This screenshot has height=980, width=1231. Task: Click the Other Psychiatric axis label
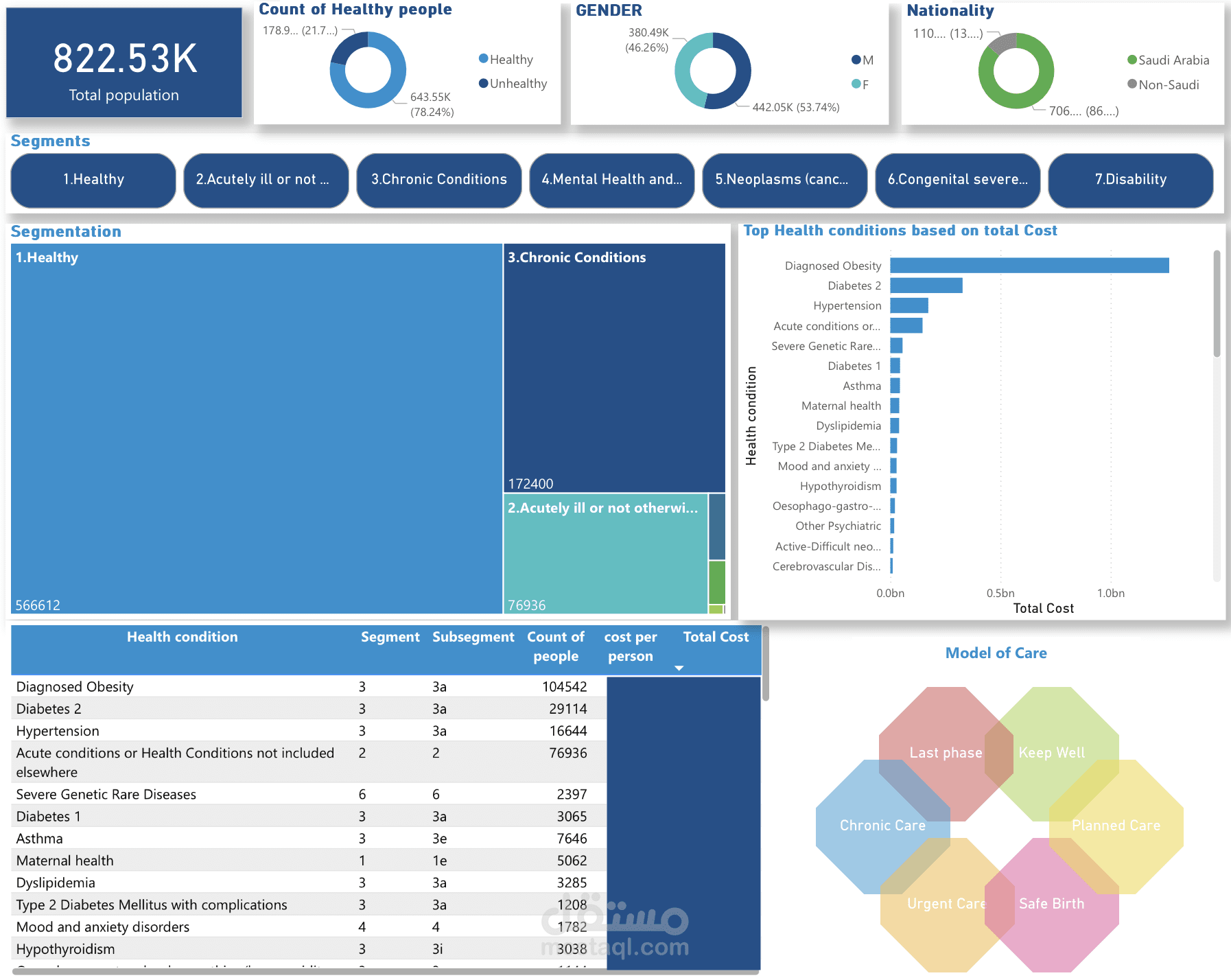click(x=839, y=526)
